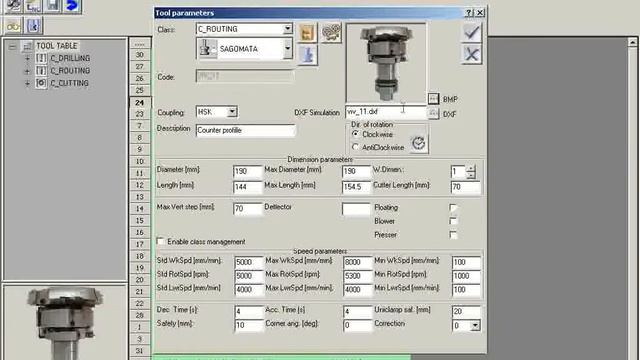
Task: Click the scroll up arrow of the main window
Action: (x=632, y=42)
